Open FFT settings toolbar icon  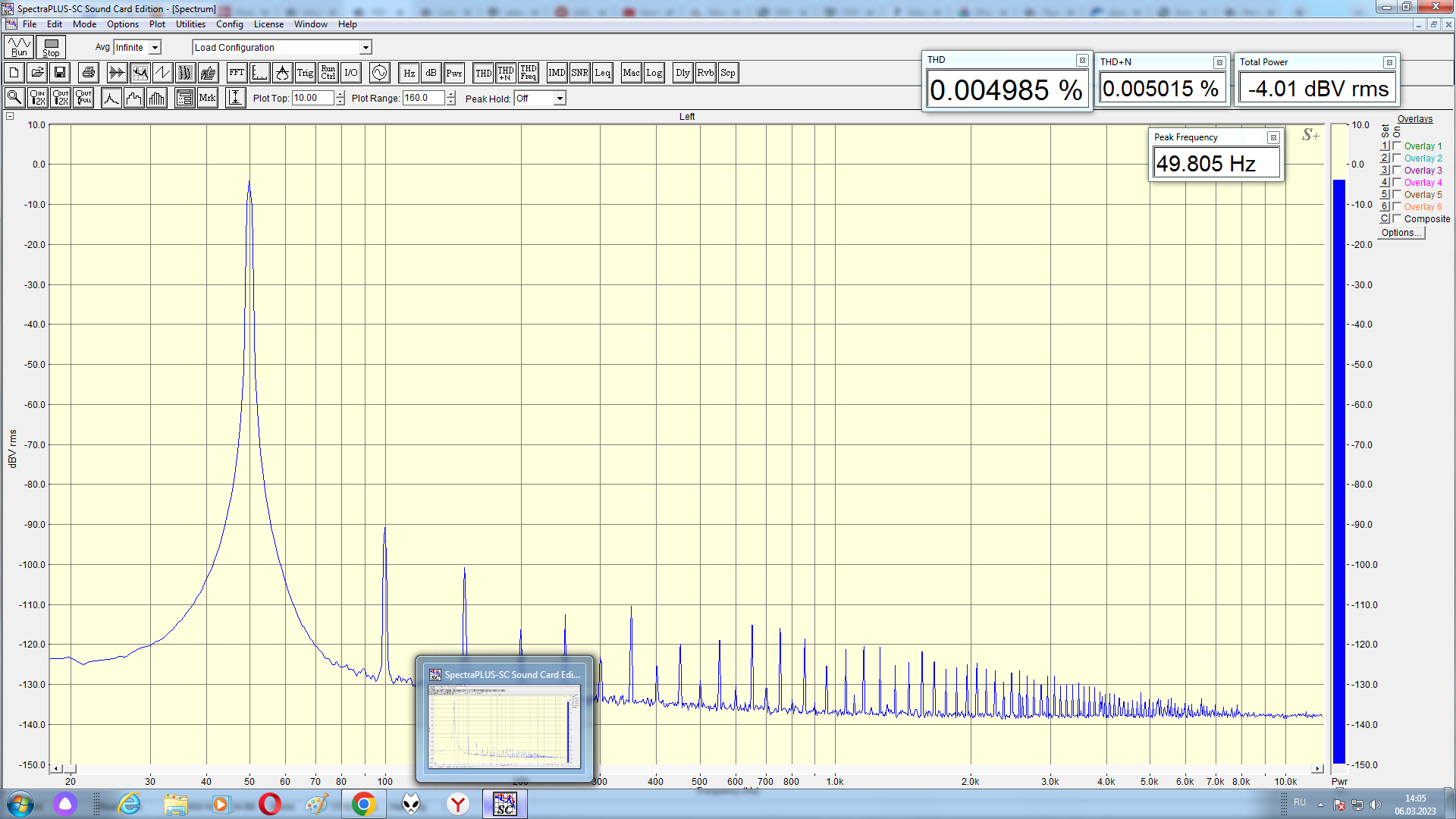pos(237,73)
